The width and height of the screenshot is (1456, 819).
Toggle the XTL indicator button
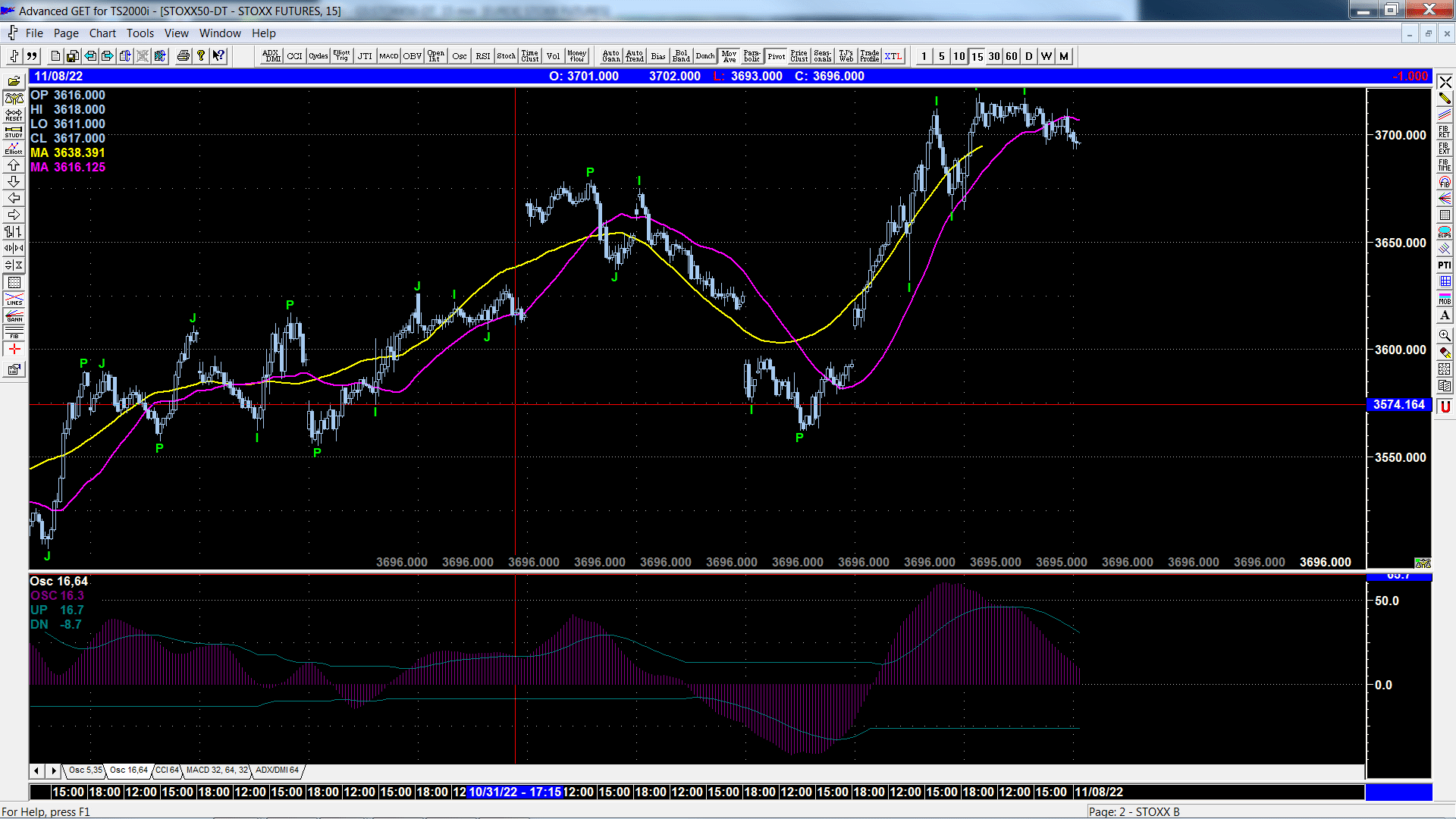[893, 56]
